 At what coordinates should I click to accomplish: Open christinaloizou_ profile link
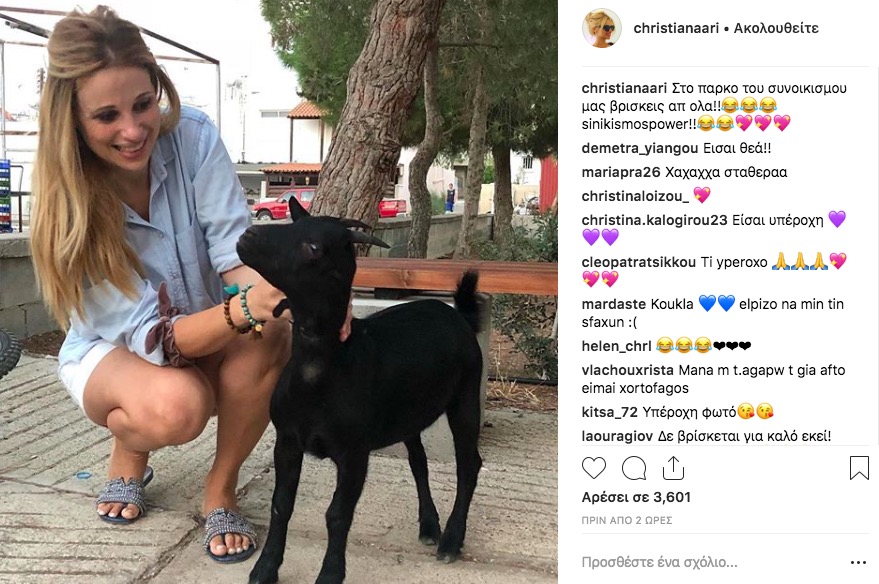(x=635, y=196)
